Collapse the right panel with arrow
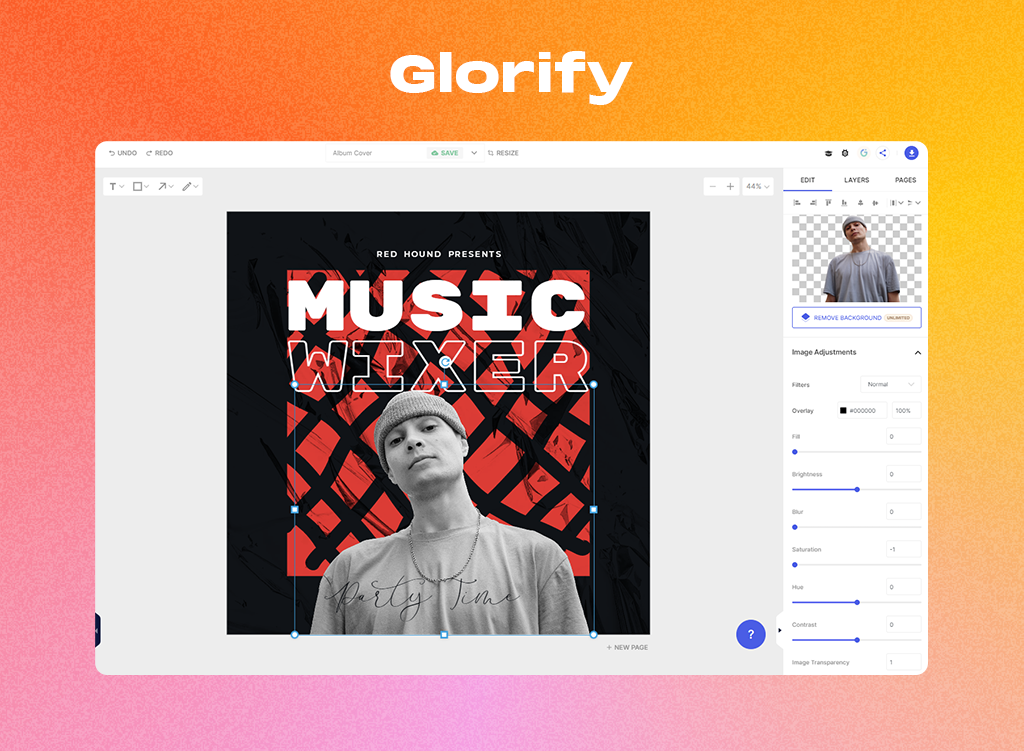Image resolution: width=1024 pixels, height=751 pixels. pos(780,630)
